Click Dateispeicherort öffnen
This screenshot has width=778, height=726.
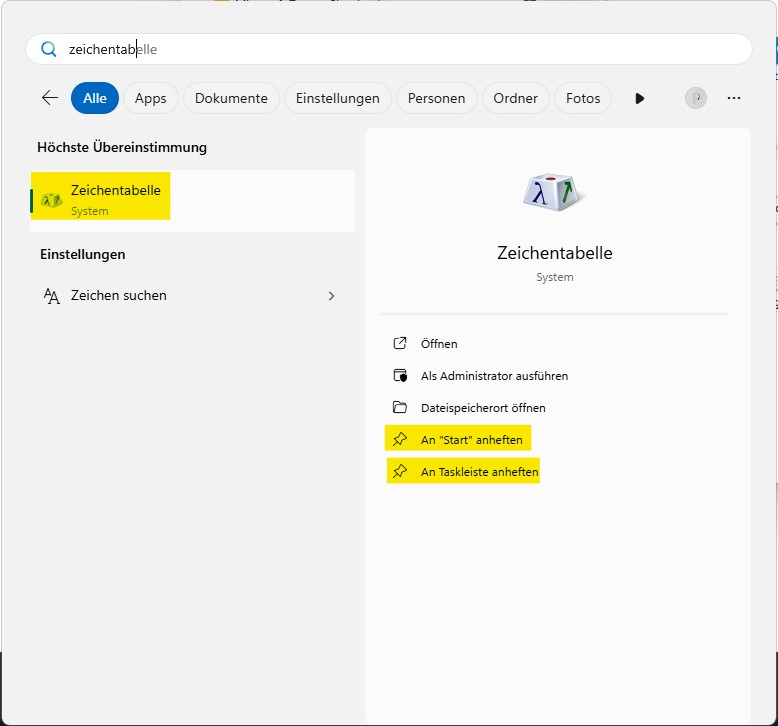coord(483,408)
